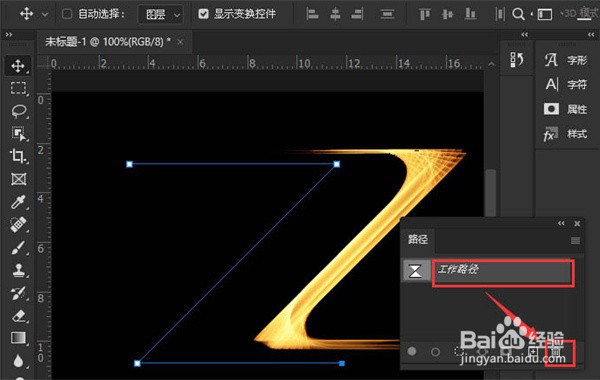Collapse the Paths panel to icons
The height and width of the screenshot is (380, 600).
pyautogui.click(x=561, y=223)
